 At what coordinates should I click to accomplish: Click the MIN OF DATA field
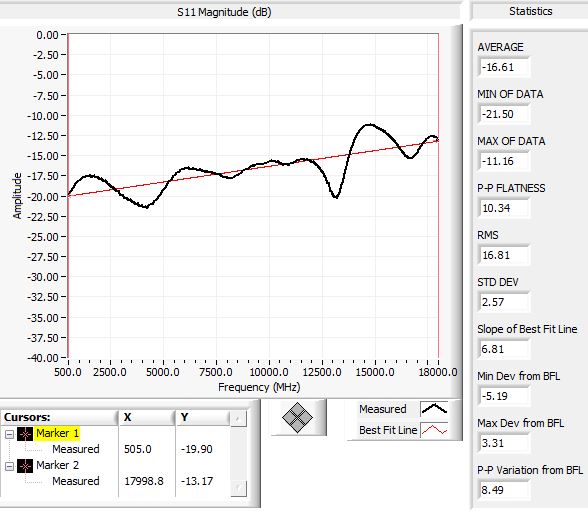504,114
